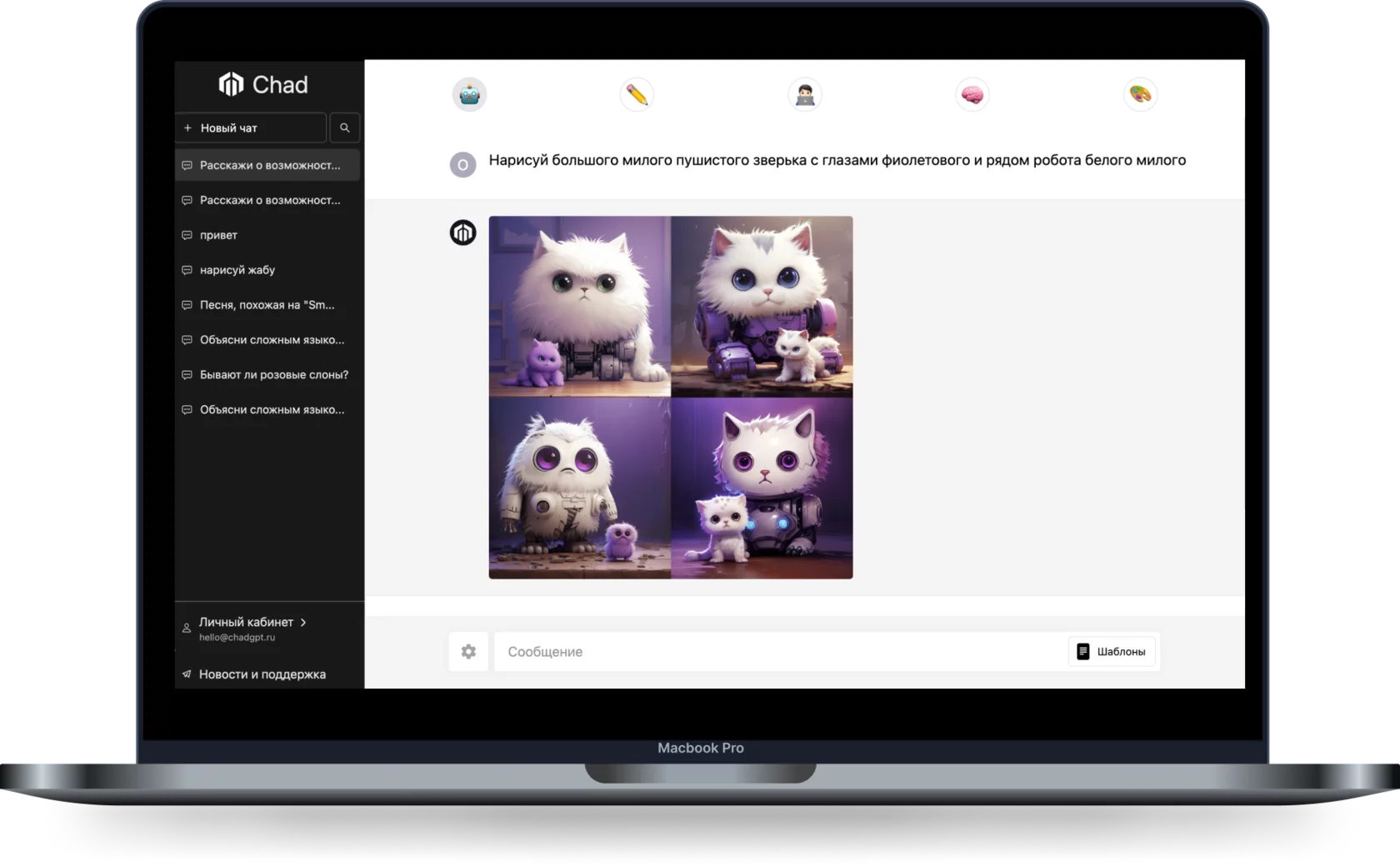
Task: Open the Шаблоны templates button
Action: pyautogui.click(x=1112, y=652)
